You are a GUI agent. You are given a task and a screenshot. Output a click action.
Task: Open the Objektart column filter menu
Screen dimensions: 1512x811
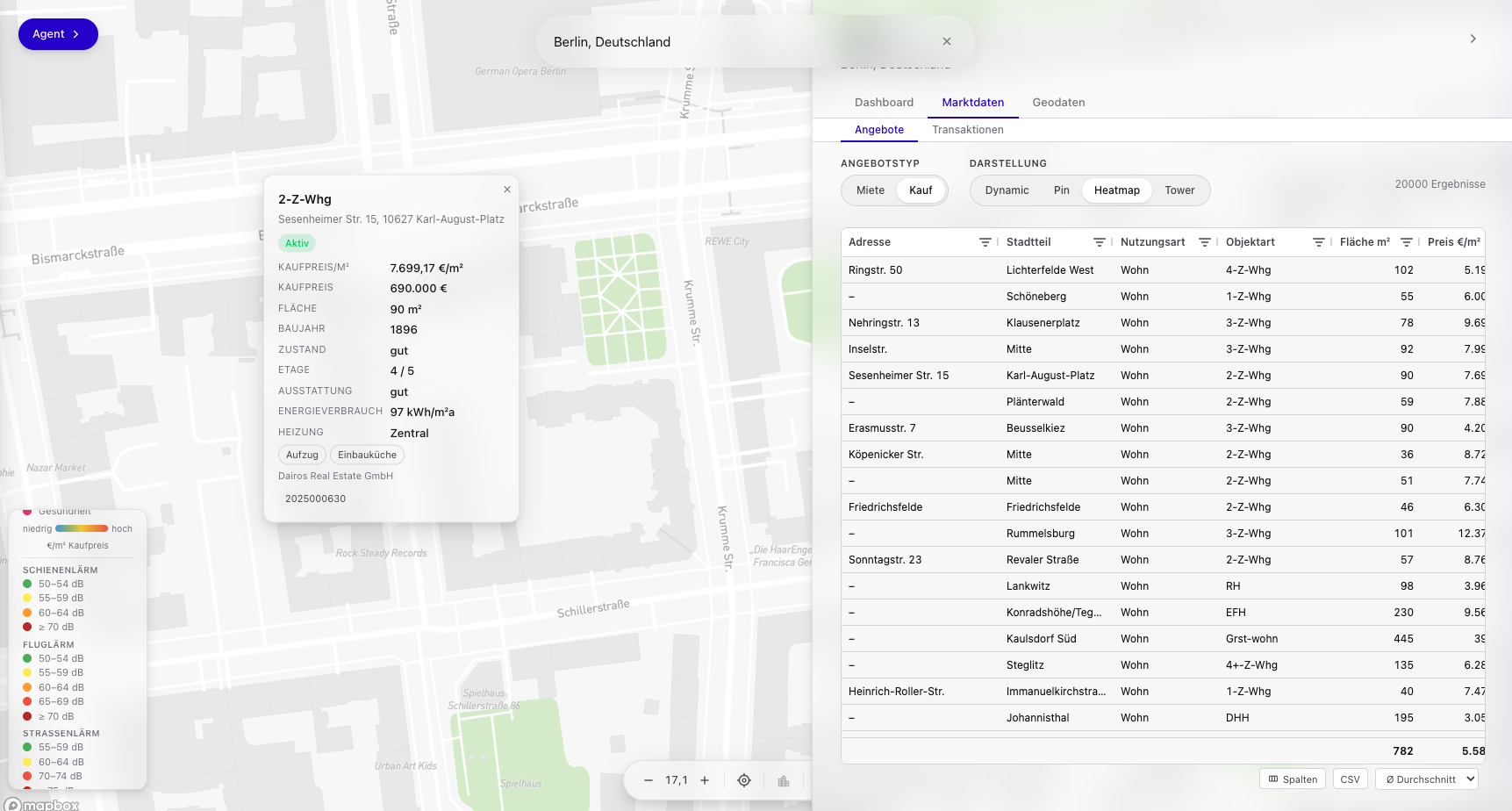[x=1318, y=242]
